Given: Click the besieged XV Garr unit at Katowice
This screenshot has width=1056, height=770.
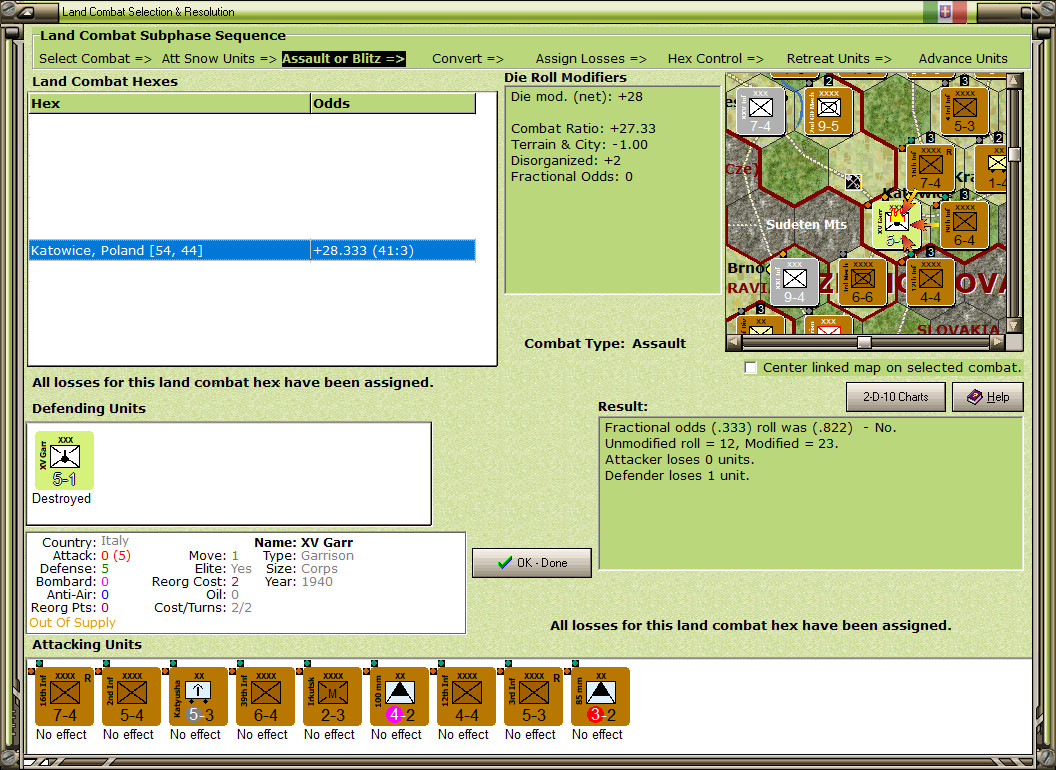Looking at the screenshot, I should coord(896,225).
